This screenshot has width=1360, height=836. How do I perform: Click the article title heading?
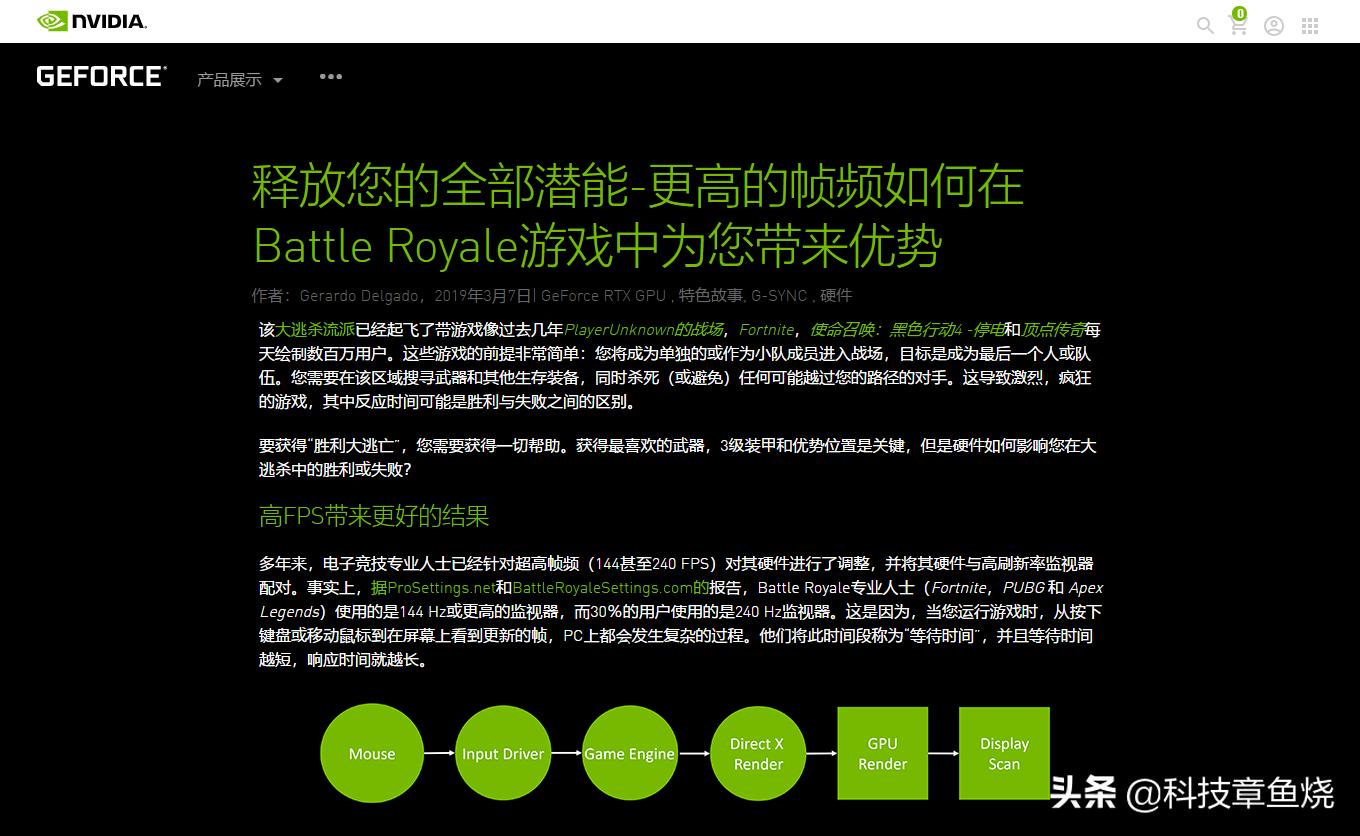tap(638, 217)
